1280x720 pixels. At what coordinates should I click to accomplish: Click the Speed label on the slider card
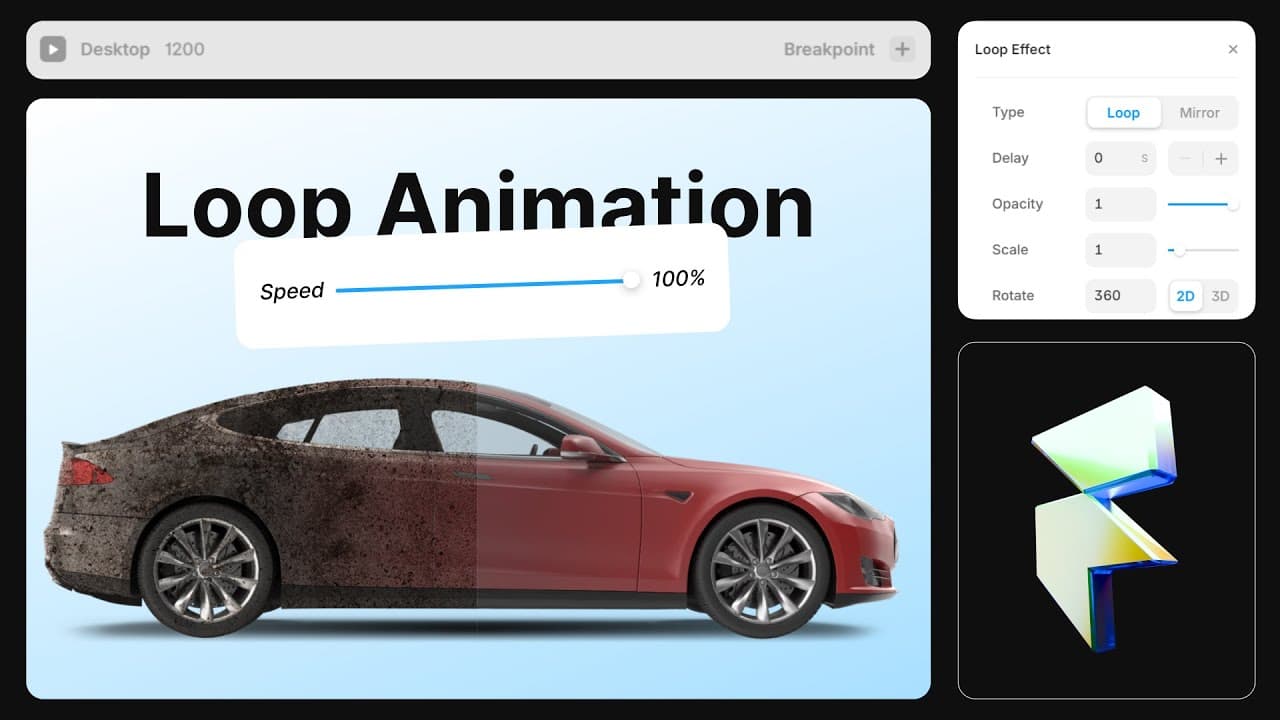291,291
